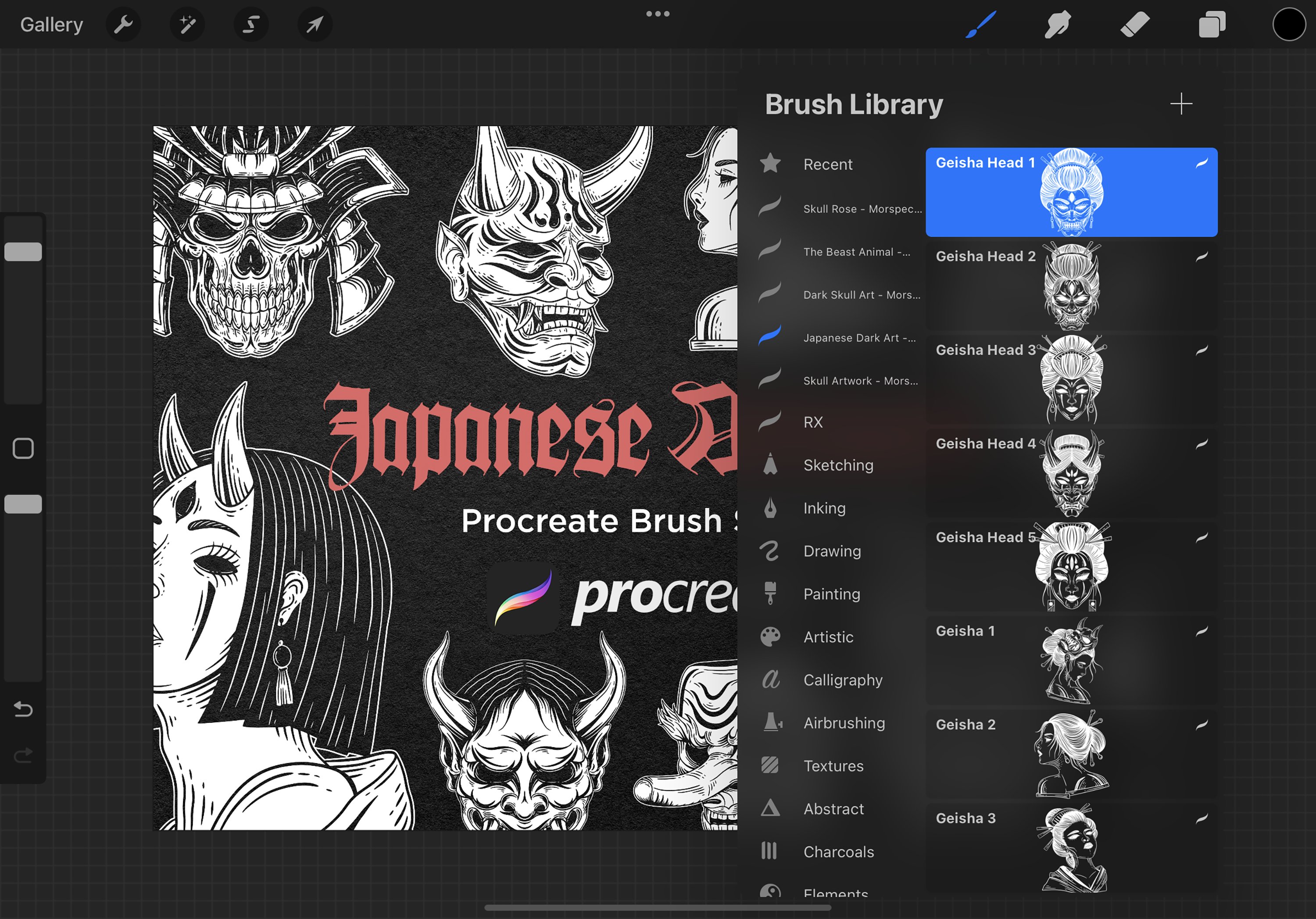Select the Geisha 2 brush

point(1071,754)
